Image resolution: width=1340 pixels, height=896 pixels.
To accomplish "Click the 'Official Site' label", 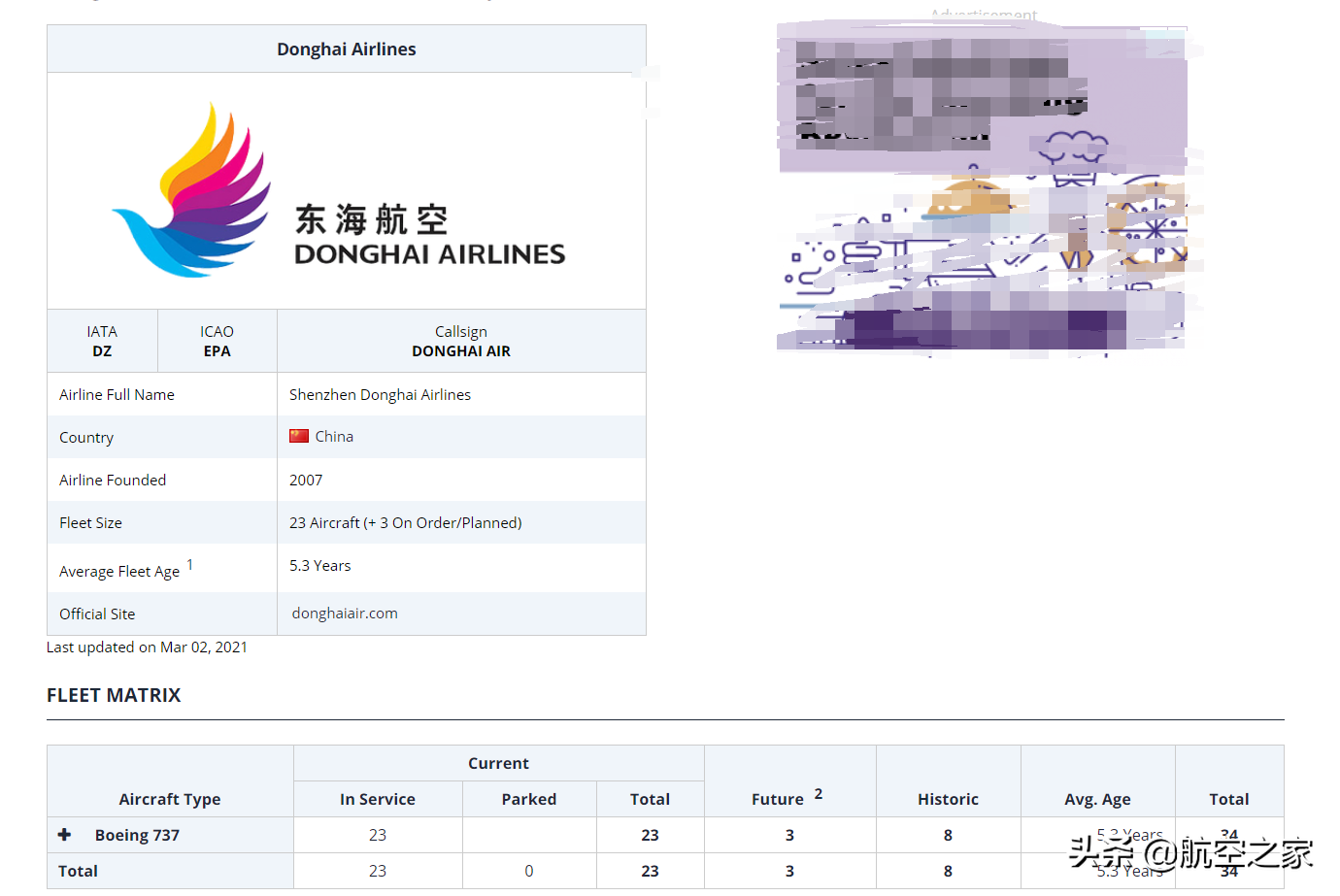I will tap(97, 614).
